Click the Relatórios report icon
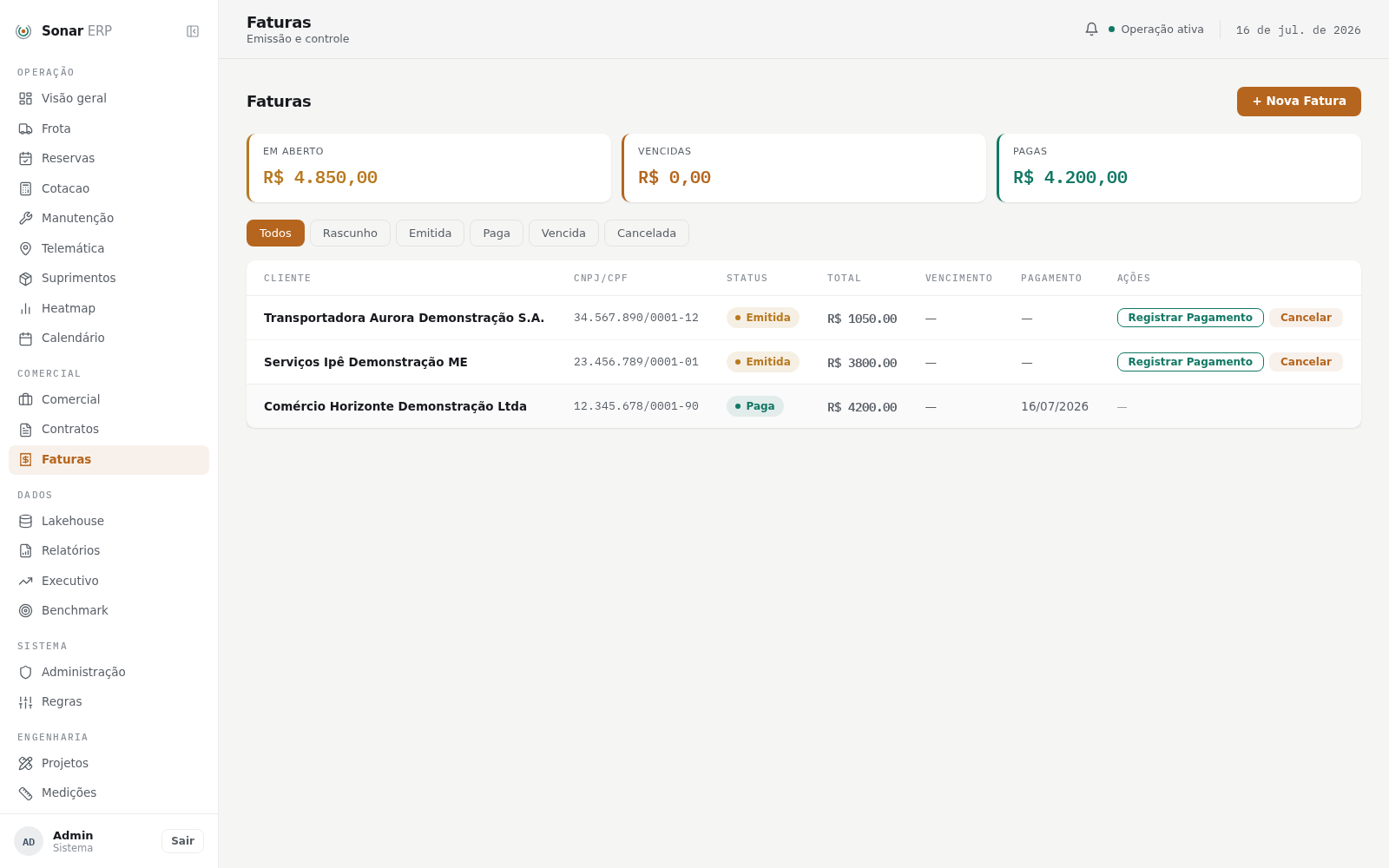 click(26, 550)
